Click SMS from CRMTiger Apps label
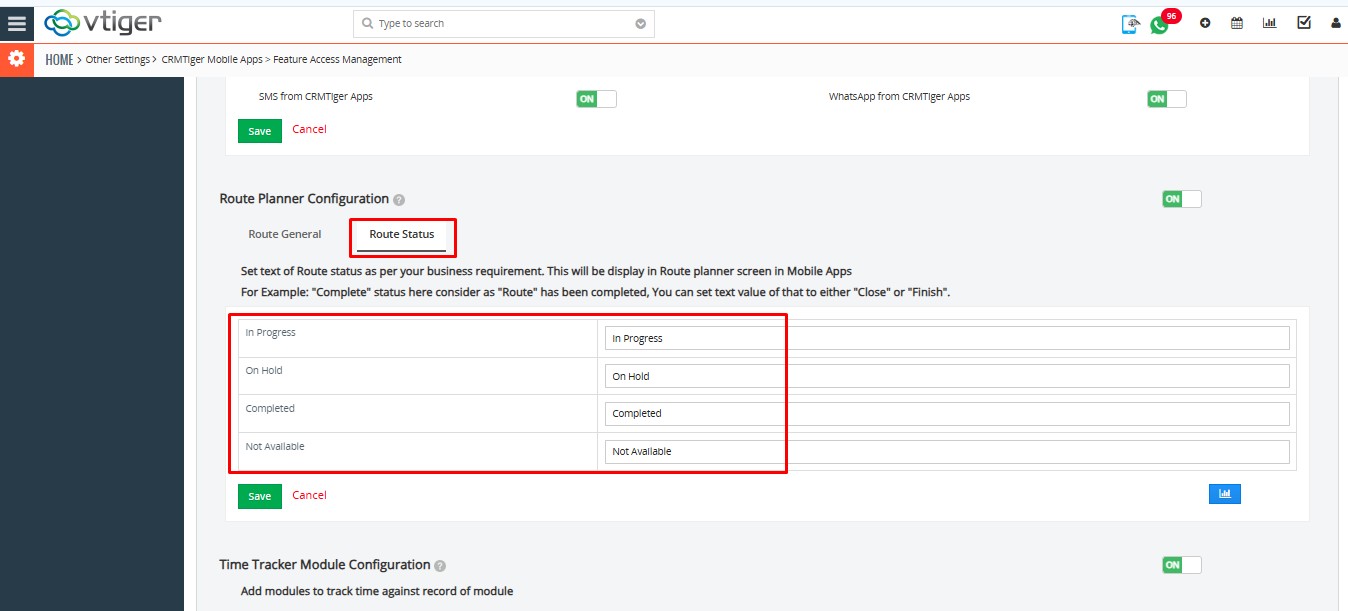 [316, 97]
